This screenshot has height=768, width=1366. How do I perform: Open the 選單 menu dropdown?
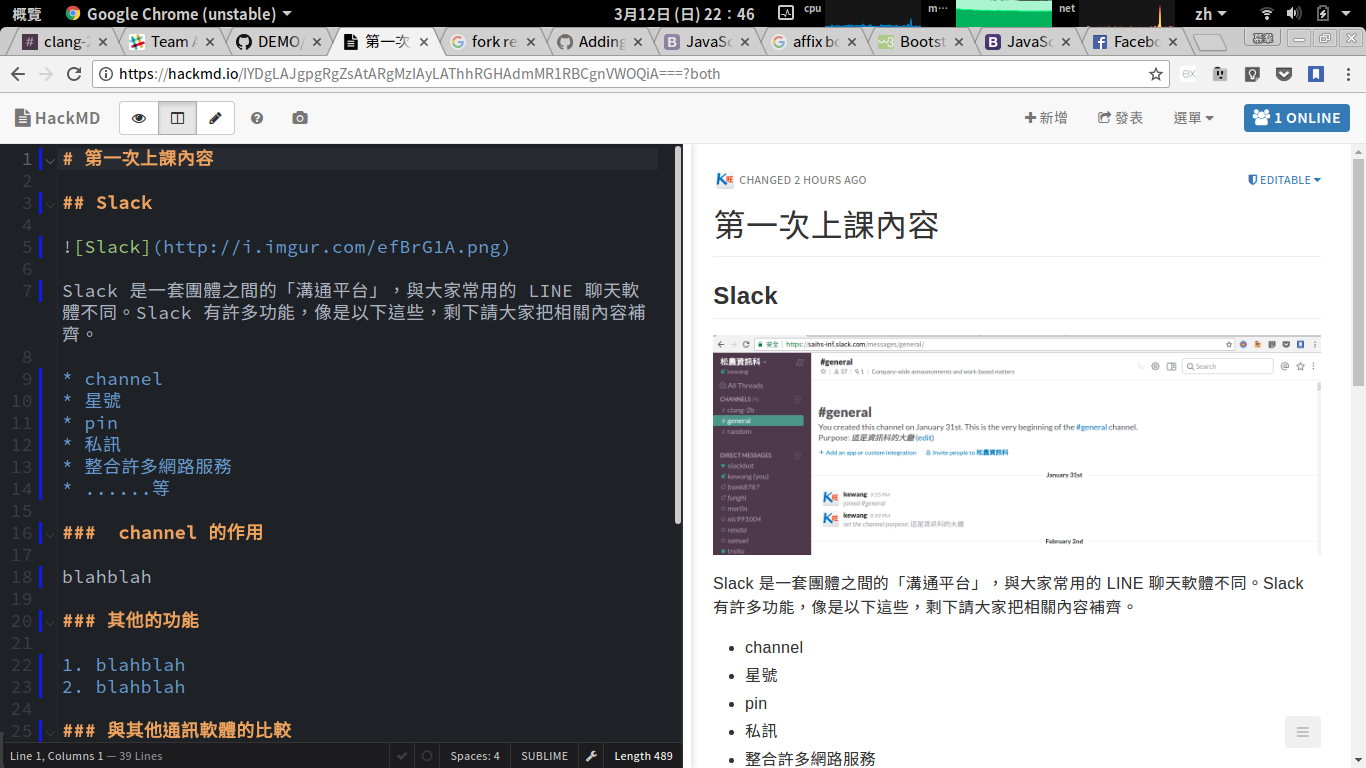[1193, 118]
